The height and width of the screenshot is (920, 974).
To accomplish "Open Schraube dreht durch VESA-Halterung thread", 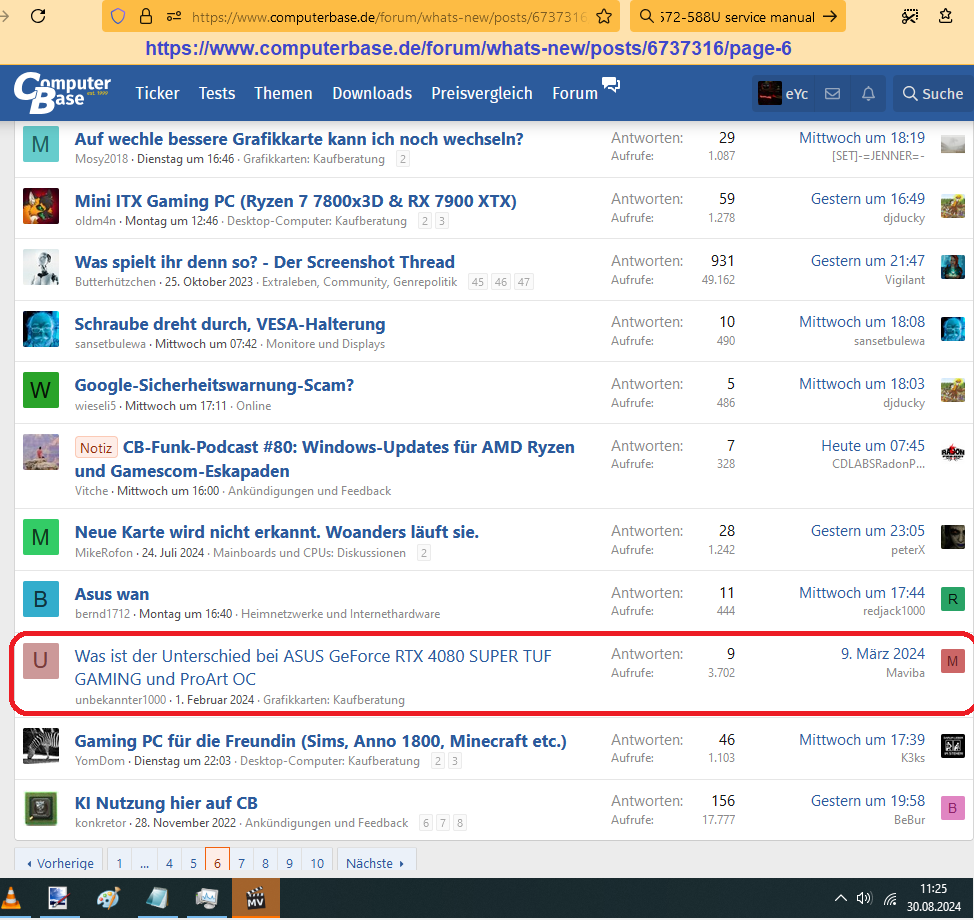I will click(230, 324).
